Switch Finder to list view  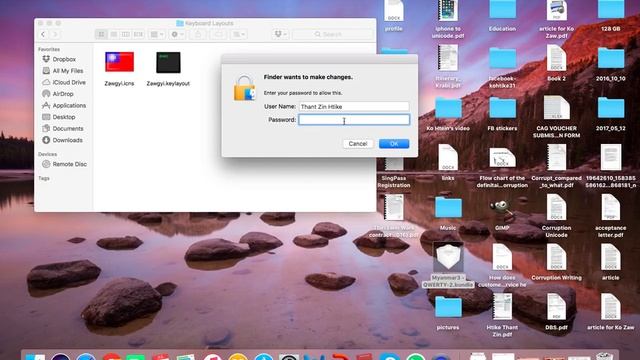(x=113, y=34)
